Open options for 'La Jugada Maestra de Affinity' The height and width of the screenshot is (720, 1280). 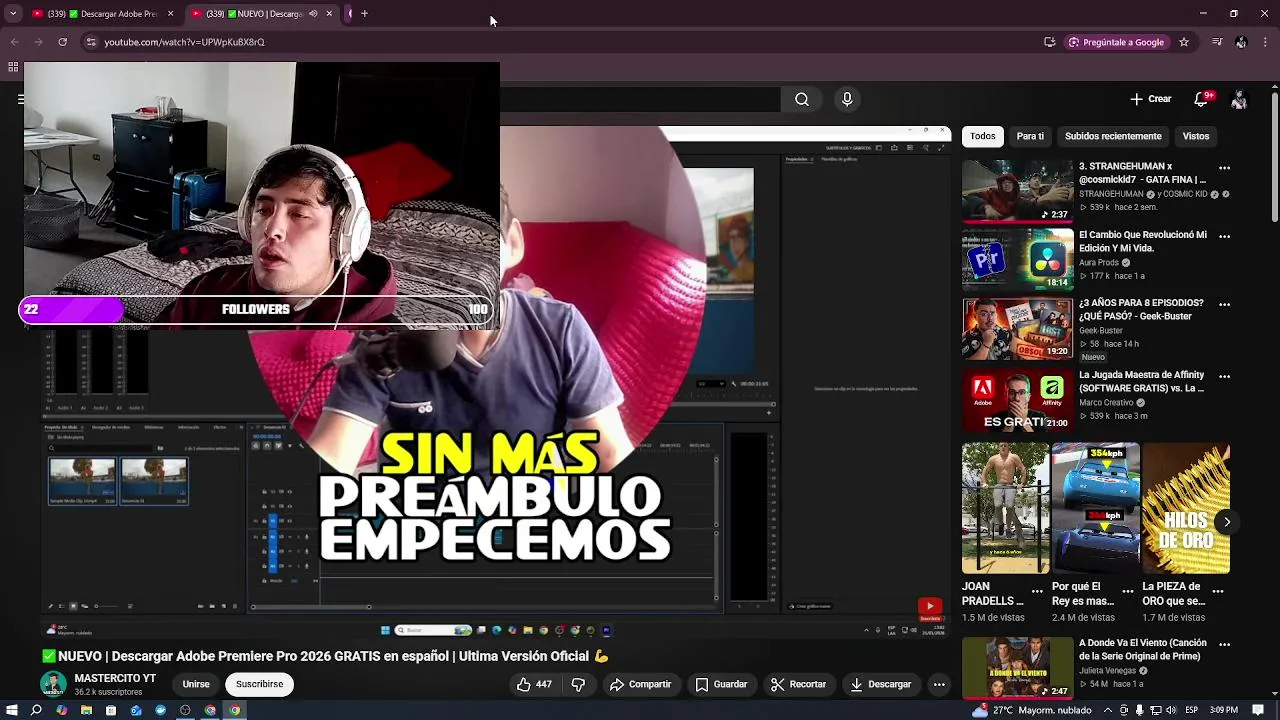pyautogui.click(x=1225, y=376)
